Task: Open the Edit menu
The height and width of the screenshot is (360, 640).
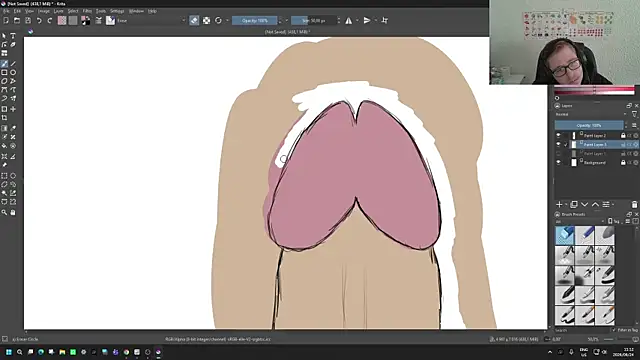Action: coord(17,11)
